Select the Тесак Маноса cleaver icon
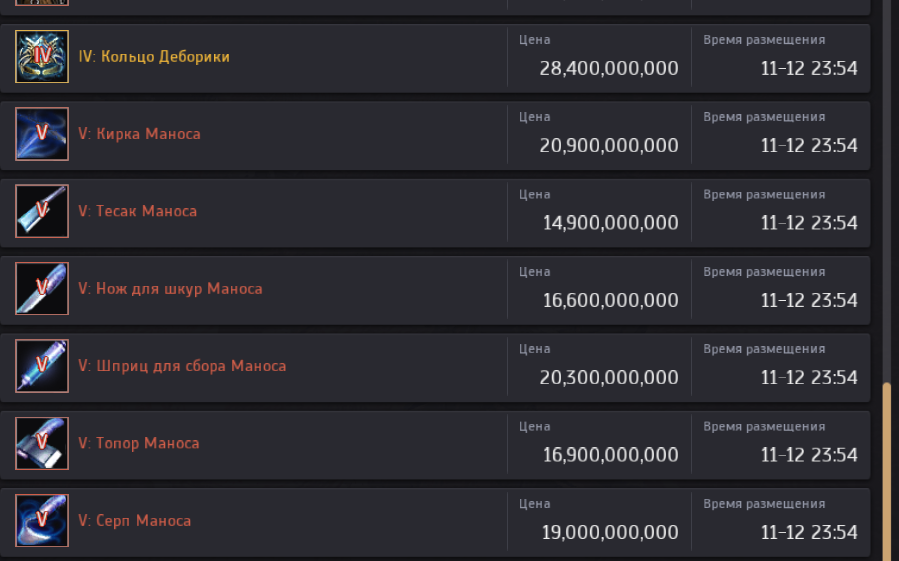899x561 pixels. 42,211
